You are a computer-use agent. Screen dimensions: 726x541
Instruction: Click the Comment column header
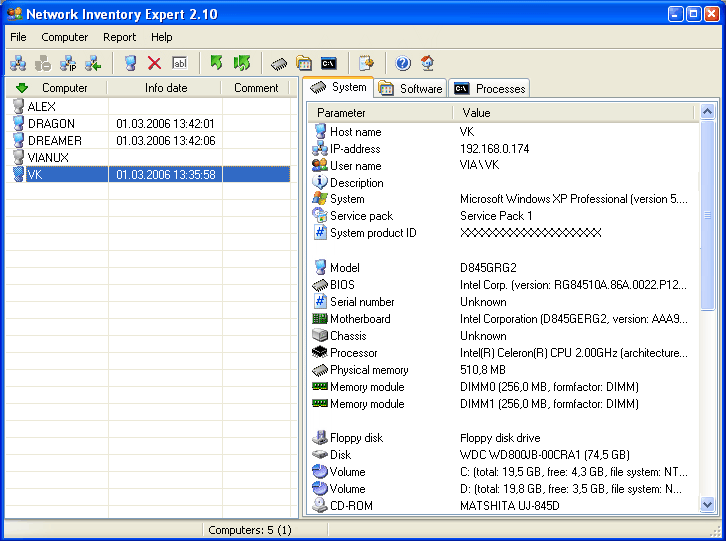256,88
